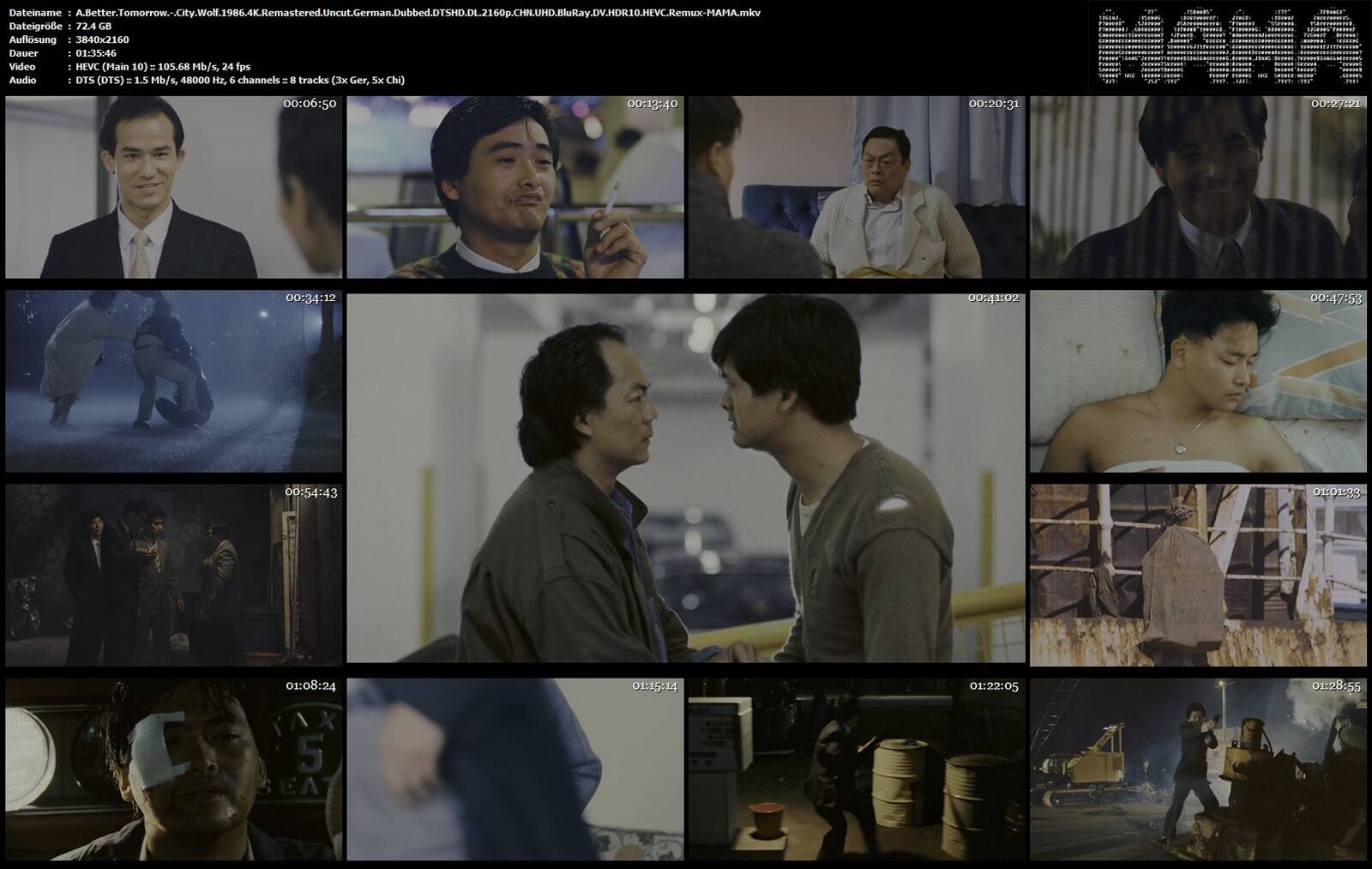Image resolution: width=1372 pixels, height=869 pixels.
Task: Open the frame timestamped 00:27:21
Action: pyautogui.click(x=1198, y=187)
